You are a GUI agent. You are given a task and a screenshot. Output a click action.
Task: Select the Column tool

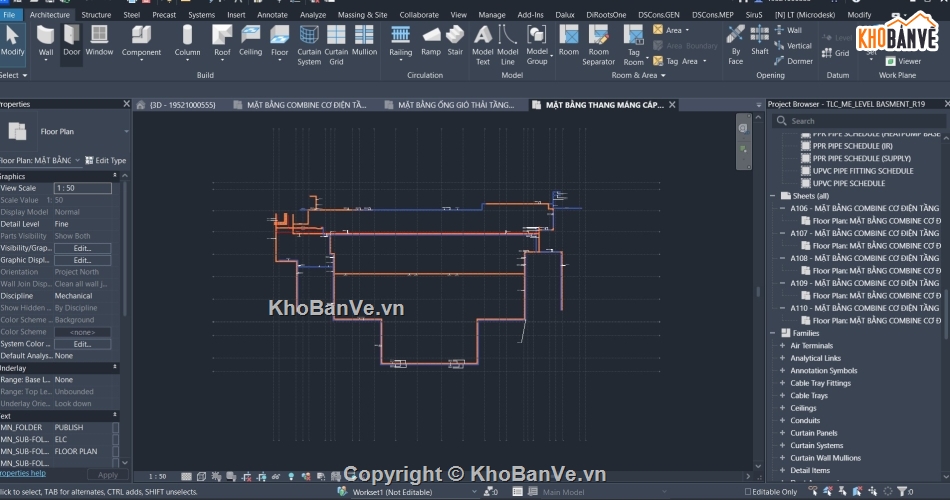[187, 42]
